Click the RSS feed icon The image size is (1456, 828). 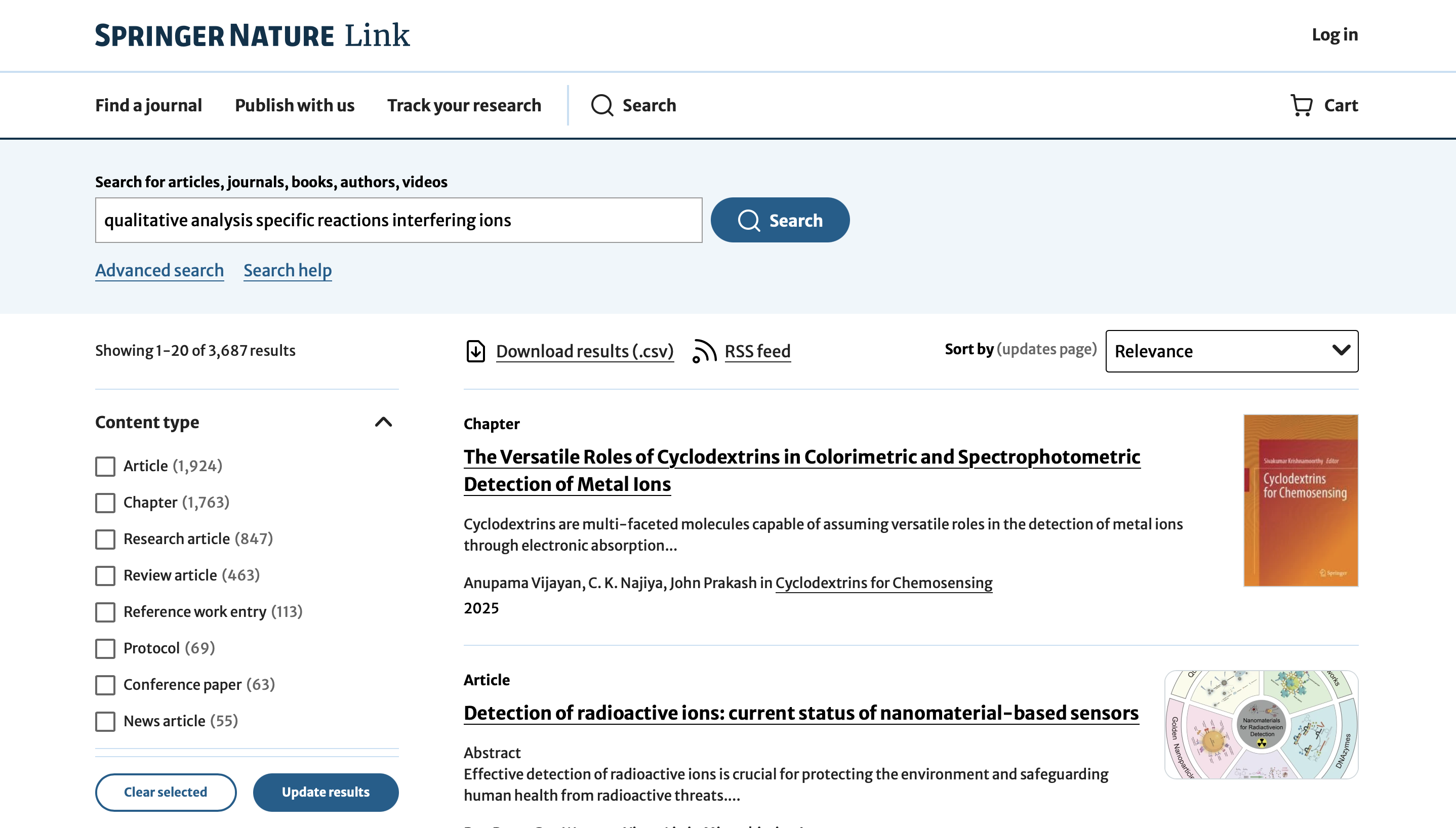(704, 351)
